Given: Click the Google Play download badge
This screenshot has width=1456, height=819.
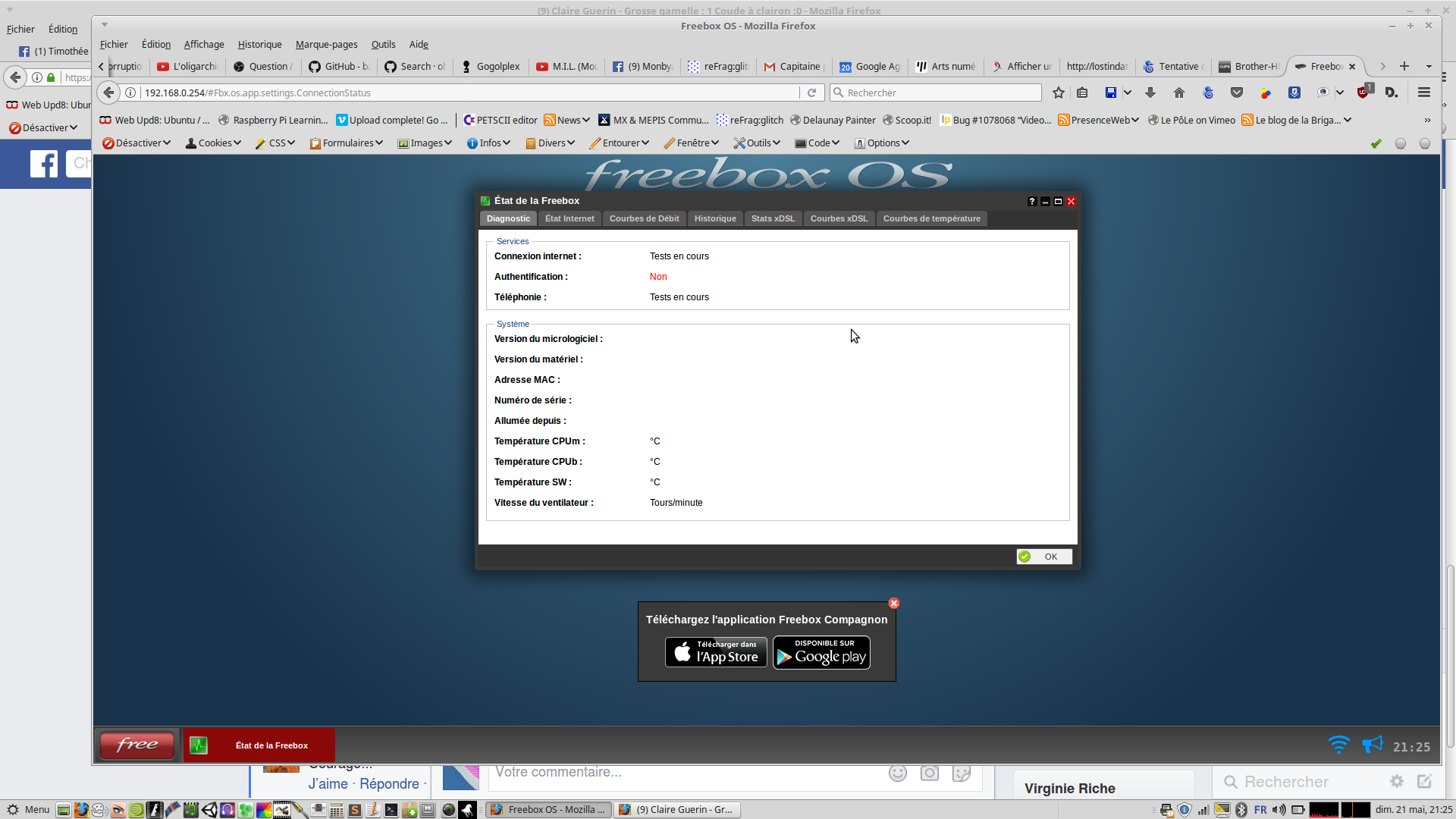Looking at the screenshot, I should click(821, 653).
